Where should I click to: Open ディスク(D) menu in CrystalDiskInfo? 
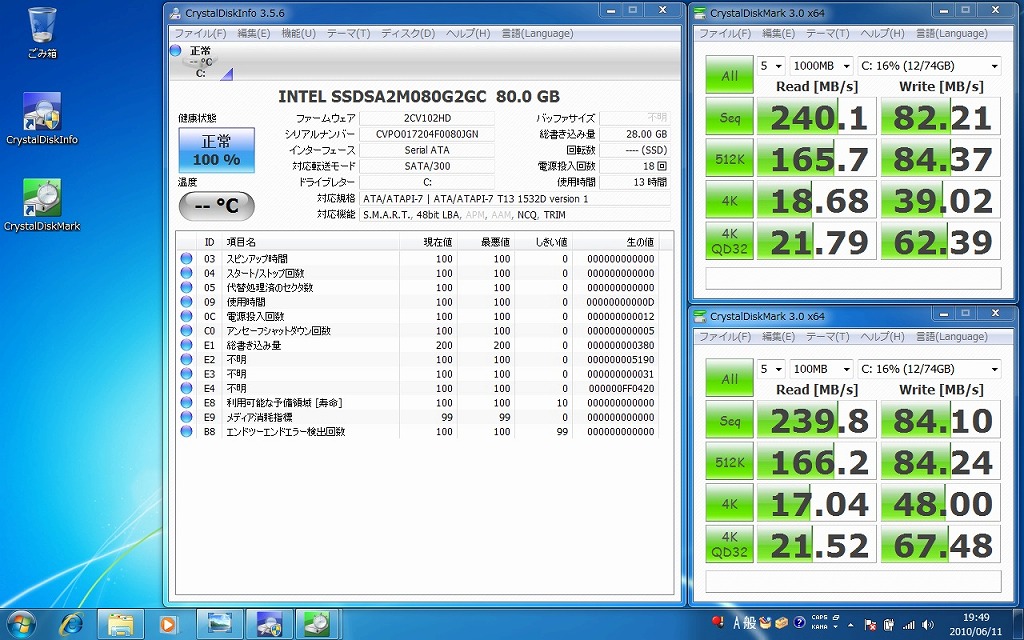point(408,33)
